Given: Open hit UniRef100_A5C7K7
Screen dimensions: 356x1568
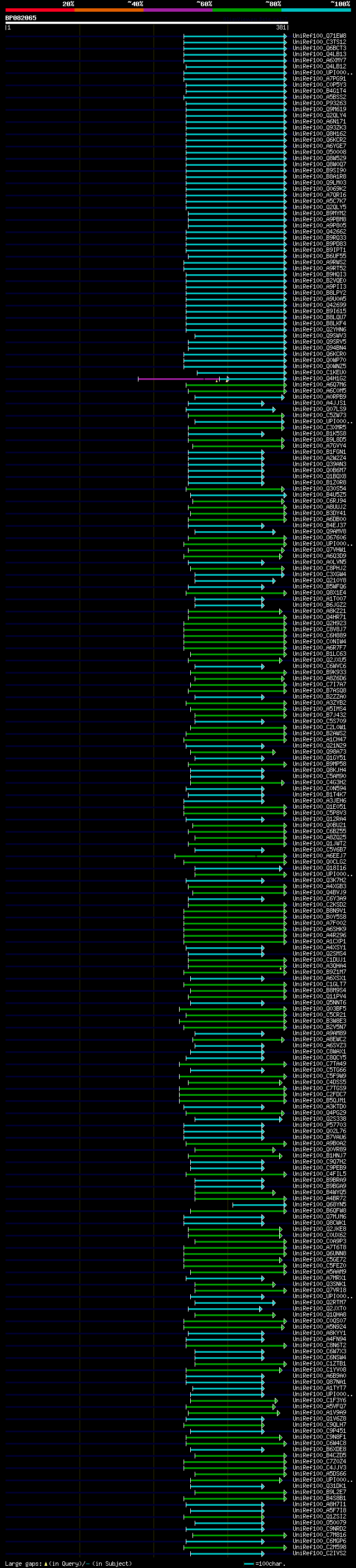Looking at the screenshot, I should (319, 201).
